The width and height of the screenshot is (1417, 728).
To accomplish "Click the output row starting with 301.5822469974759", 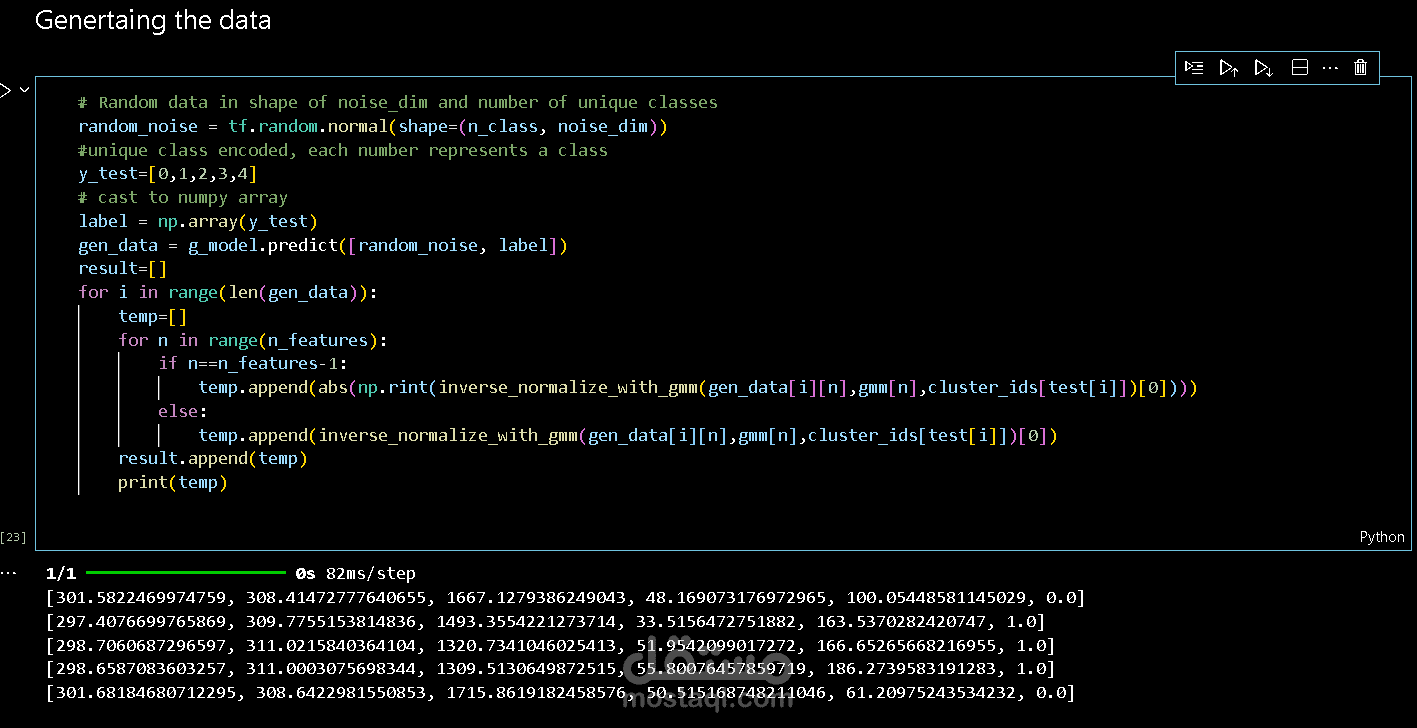I will click(x=565, y=598).
